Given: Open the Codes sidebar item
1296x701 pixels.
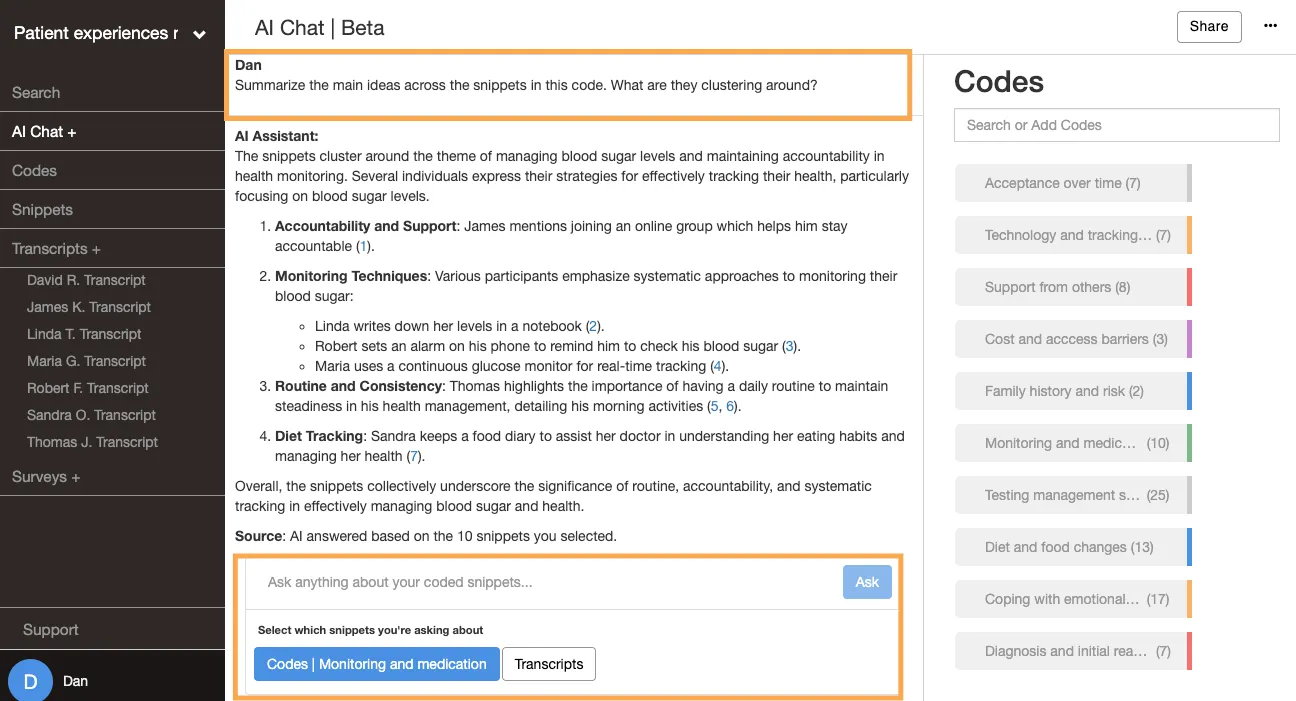Looking at the screenshot, I should [34, 170].
